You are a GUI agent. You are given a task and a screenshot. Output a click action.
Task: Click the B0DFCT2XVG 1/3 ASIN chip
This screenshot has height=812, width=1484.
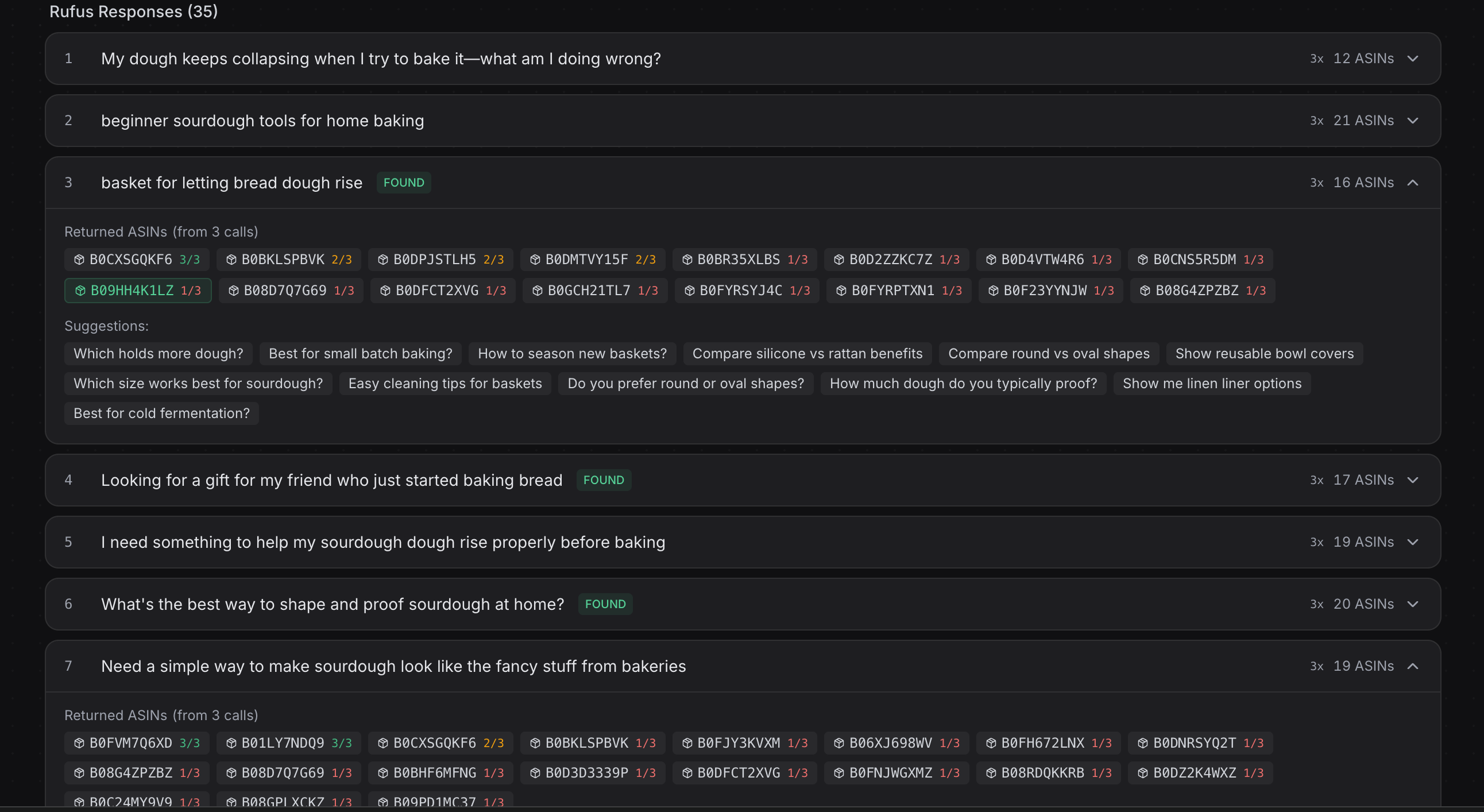coord(442,291)
